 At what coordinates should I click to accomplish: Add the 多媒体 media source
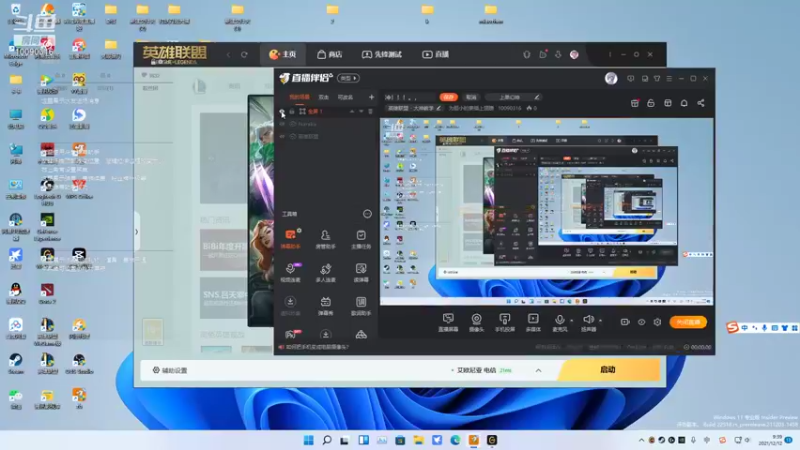click(x=533, y=322)
